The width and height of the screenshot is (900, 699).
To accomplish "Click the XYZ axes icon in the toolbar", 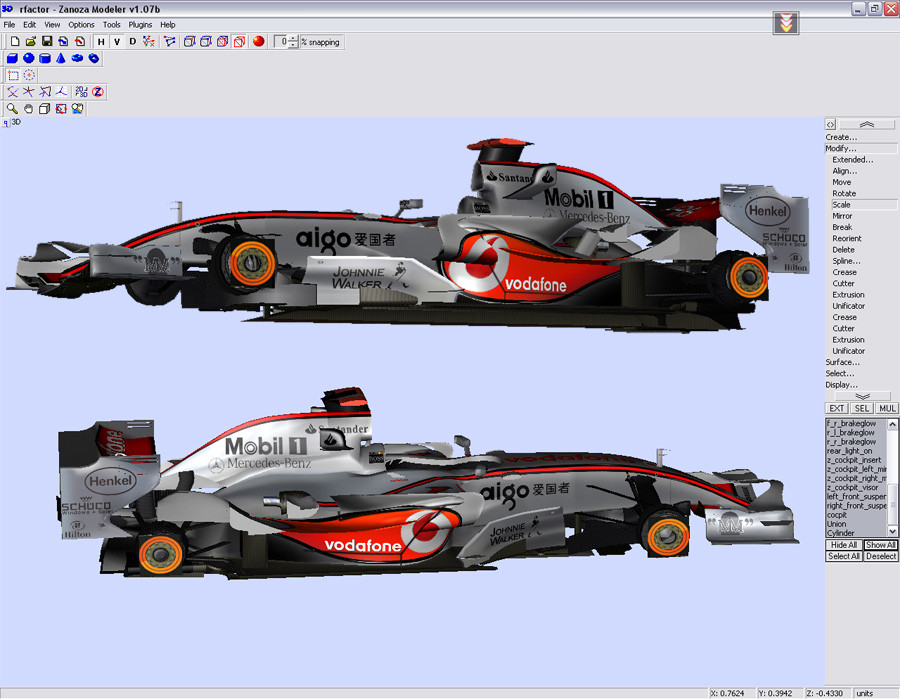I will pos(149,41).
